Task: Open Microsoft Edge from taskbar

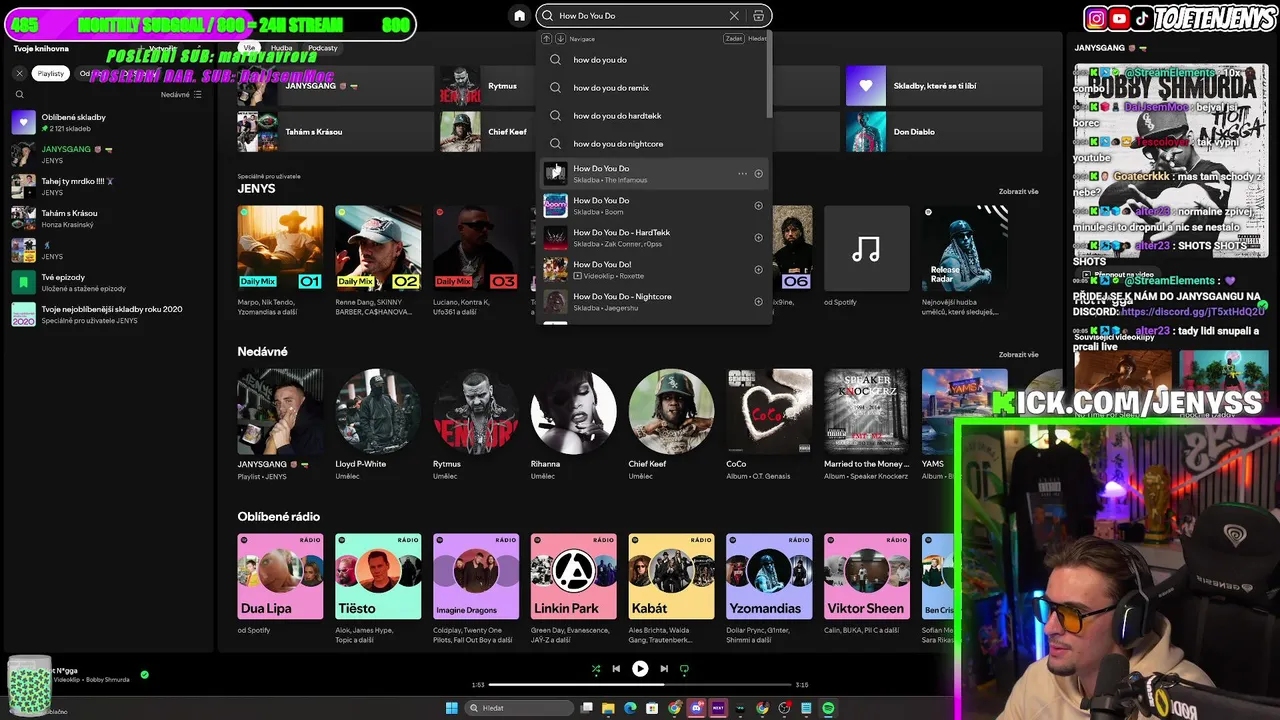Action: click(630, 708)
